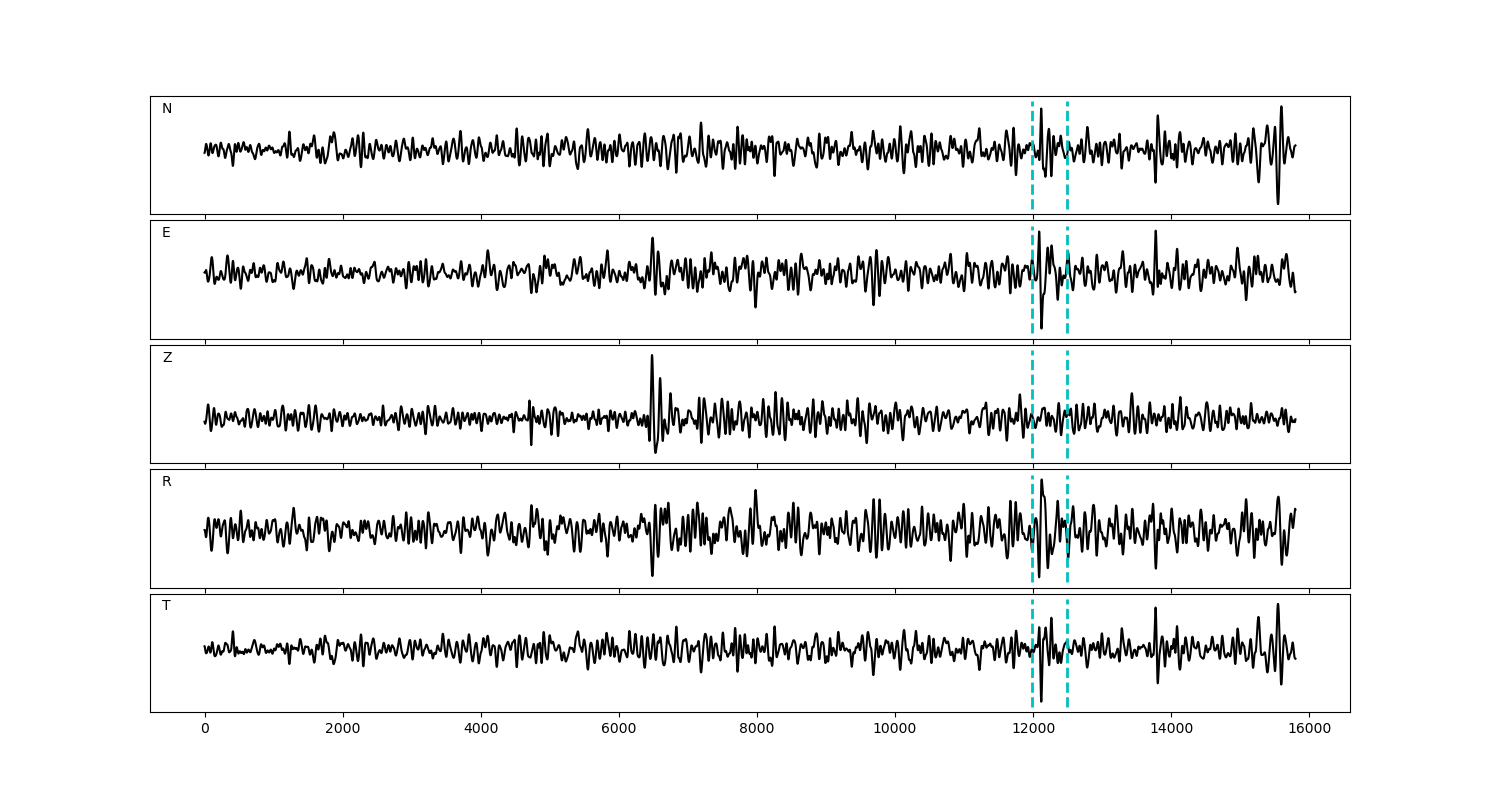Click the 14000 x-axis tick label
Screen dimensions: 1500x800
pos(1170,730)
